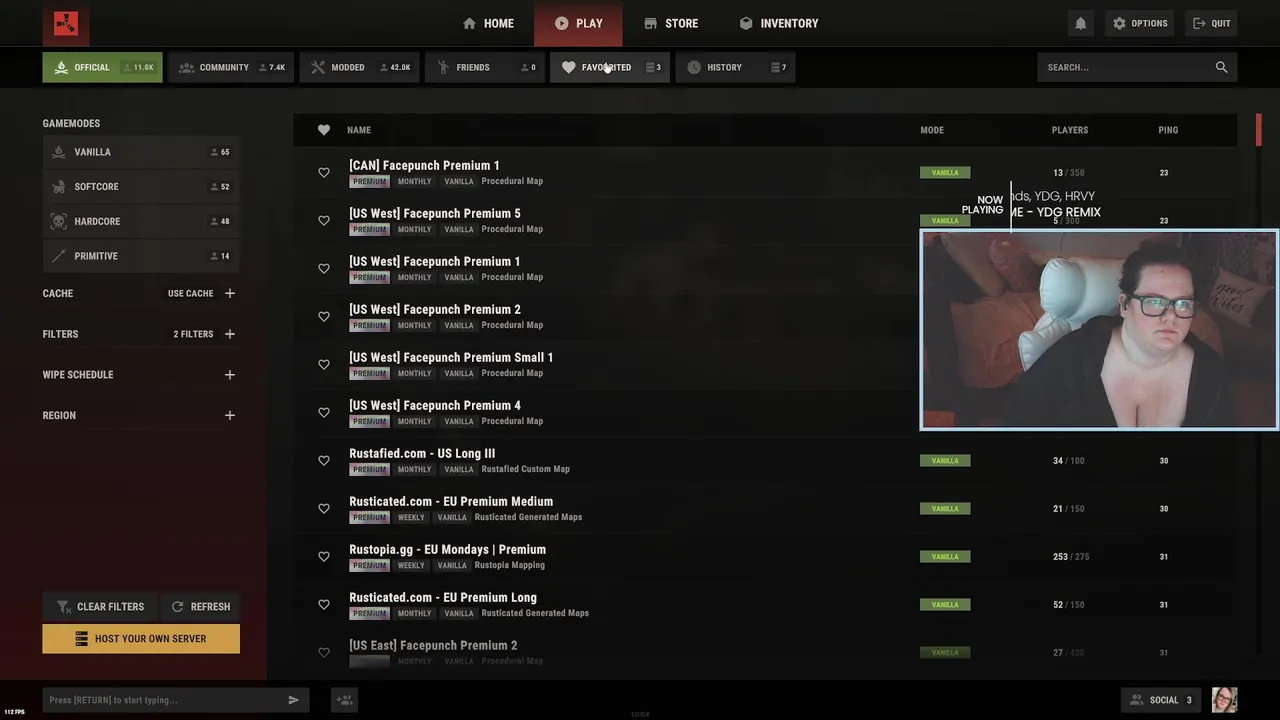Viewport: 1280px width, 720px height.
Task: Go to the Home menu
Action: [488, 23]
